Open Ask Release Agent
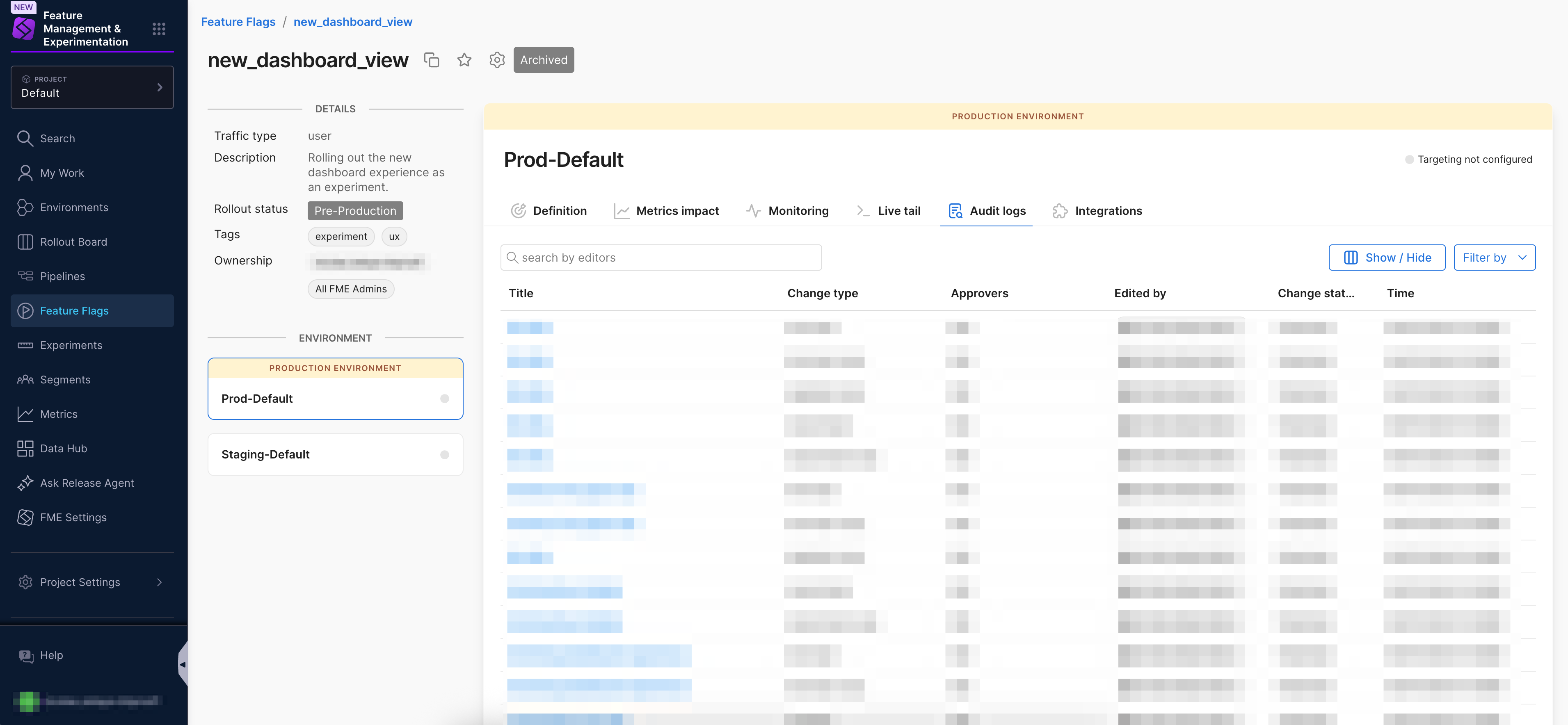Viewport: 1568px width, 725px height. point(87,483)
